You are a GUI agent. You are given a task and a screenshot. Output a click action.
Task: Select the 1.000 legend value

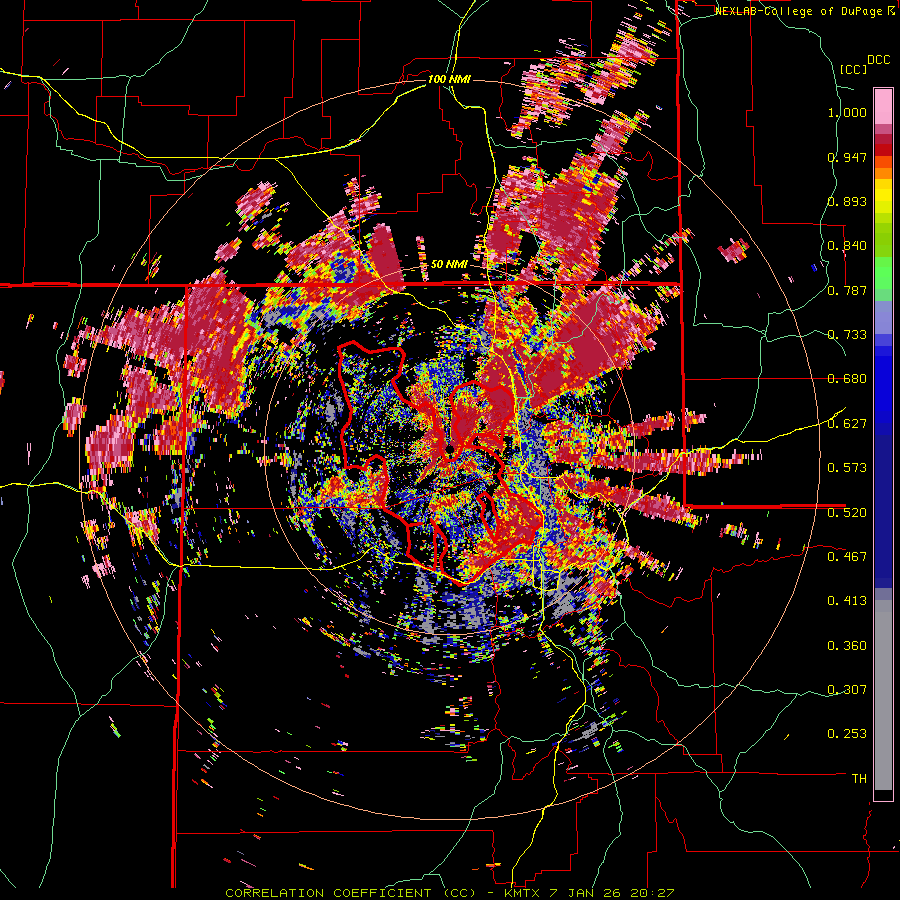(x=847, y=112)
